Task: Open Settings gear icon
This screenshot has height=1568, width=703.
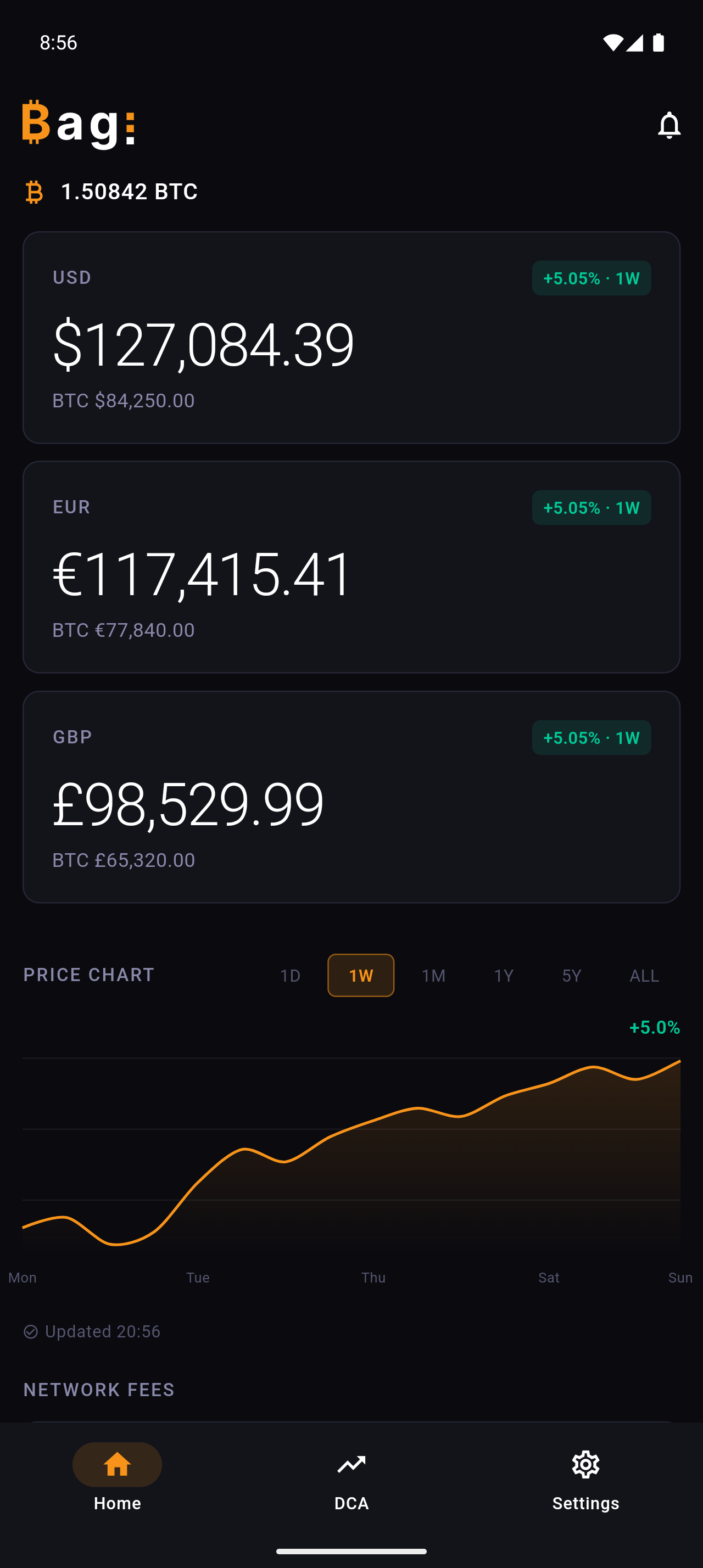Action: (585, 1465)
